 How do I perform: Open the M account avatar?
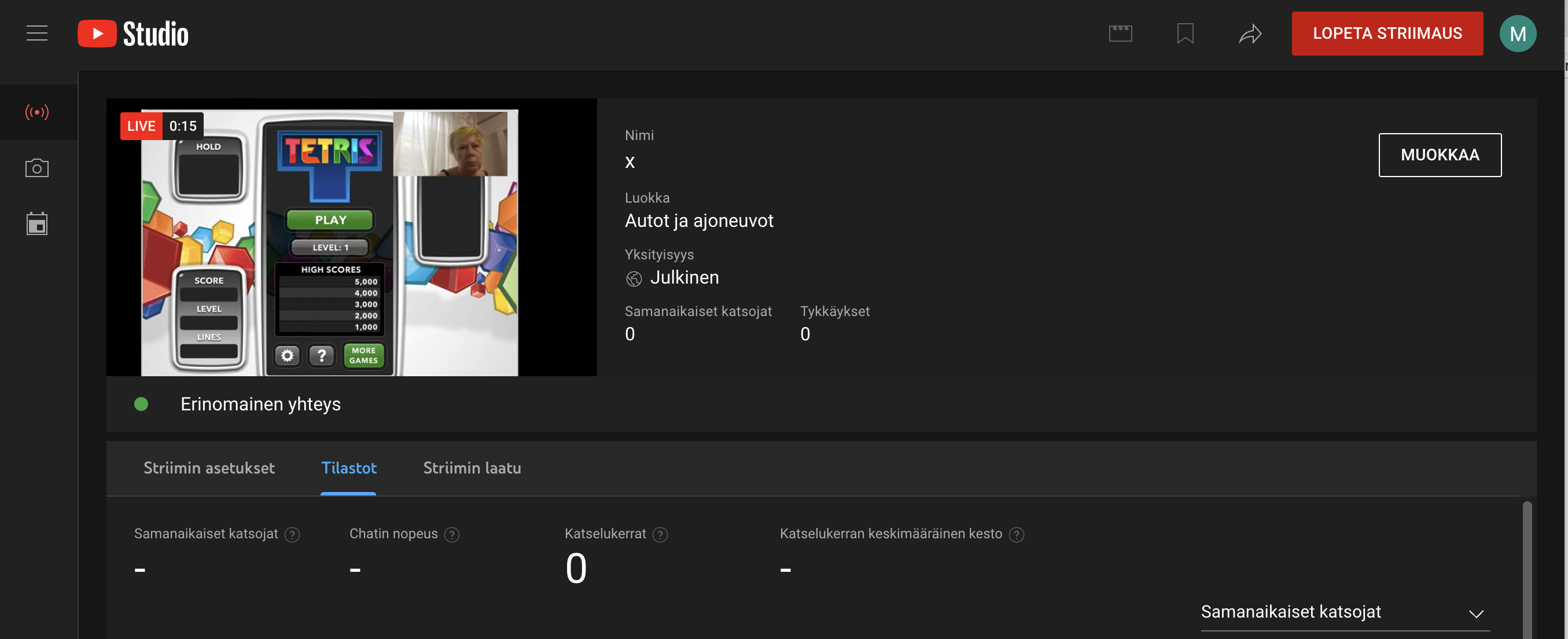tap(1517, 34)
